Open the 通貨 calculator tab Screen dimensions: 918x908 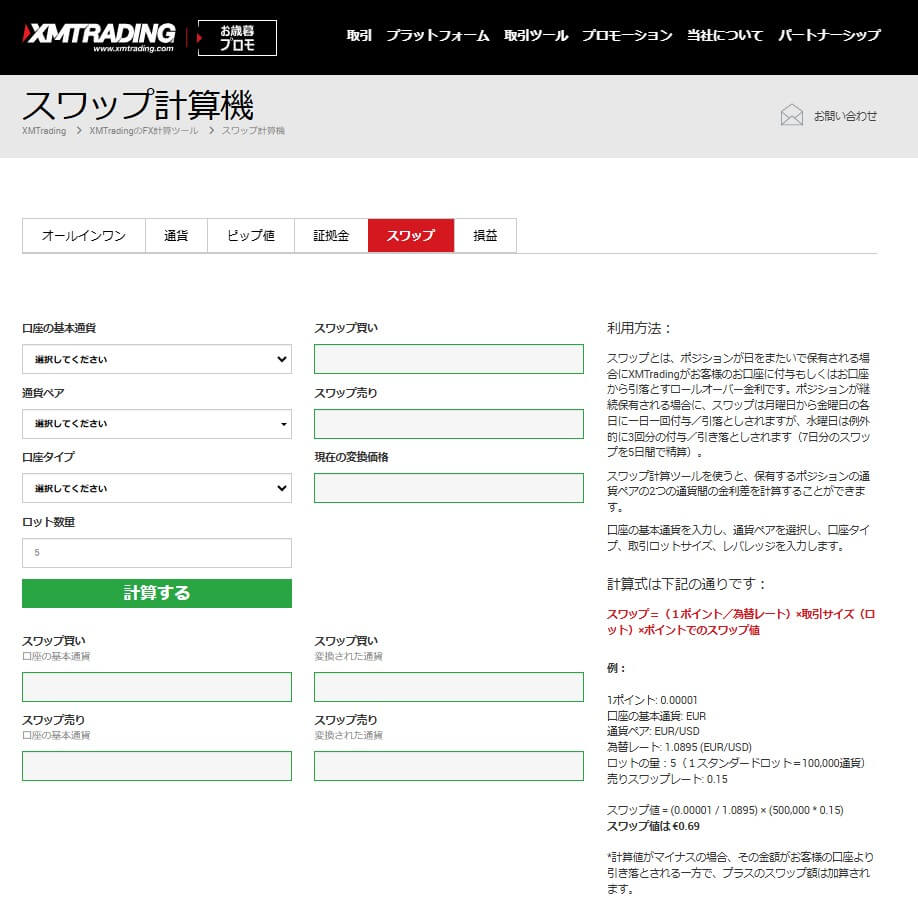coord(176,236)
